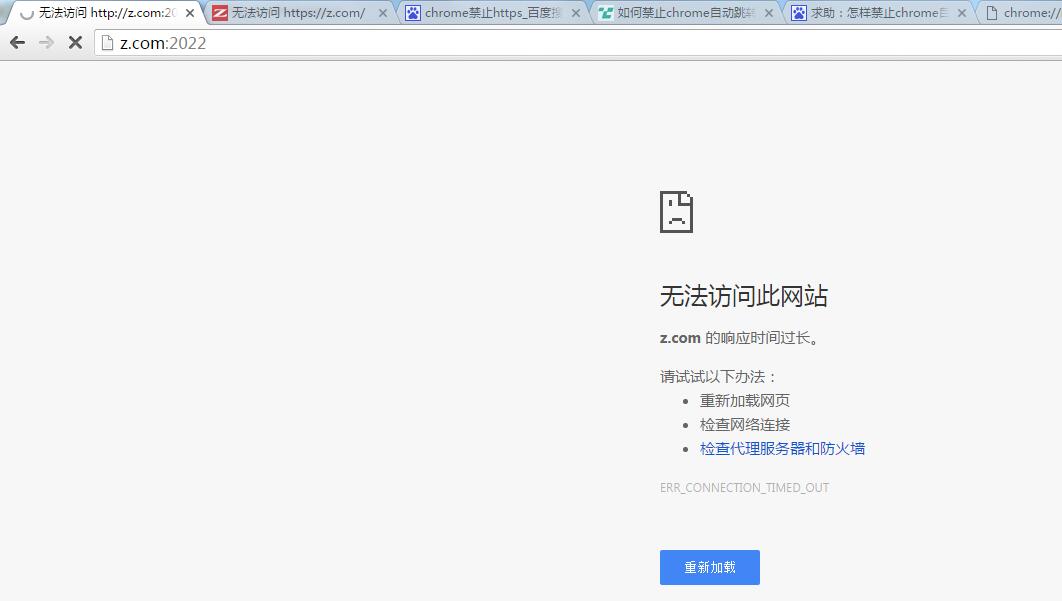This screenshot has width=1062, height=601.
Task: Go back to the previous page
Action: pyautogui.click(x=18, y=43)
